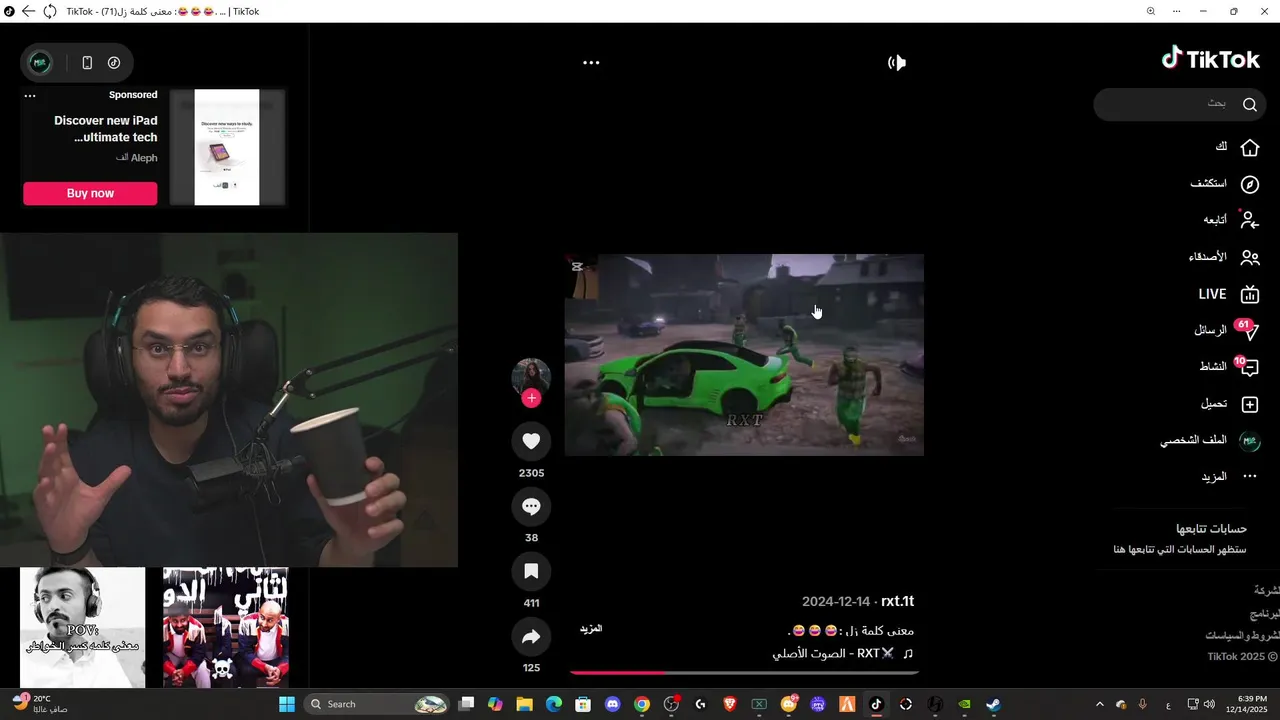Open Messages (الرسائل) with 61 badge
Viewport: 1280px width, 720px height.
click(x=1247, y=330)
